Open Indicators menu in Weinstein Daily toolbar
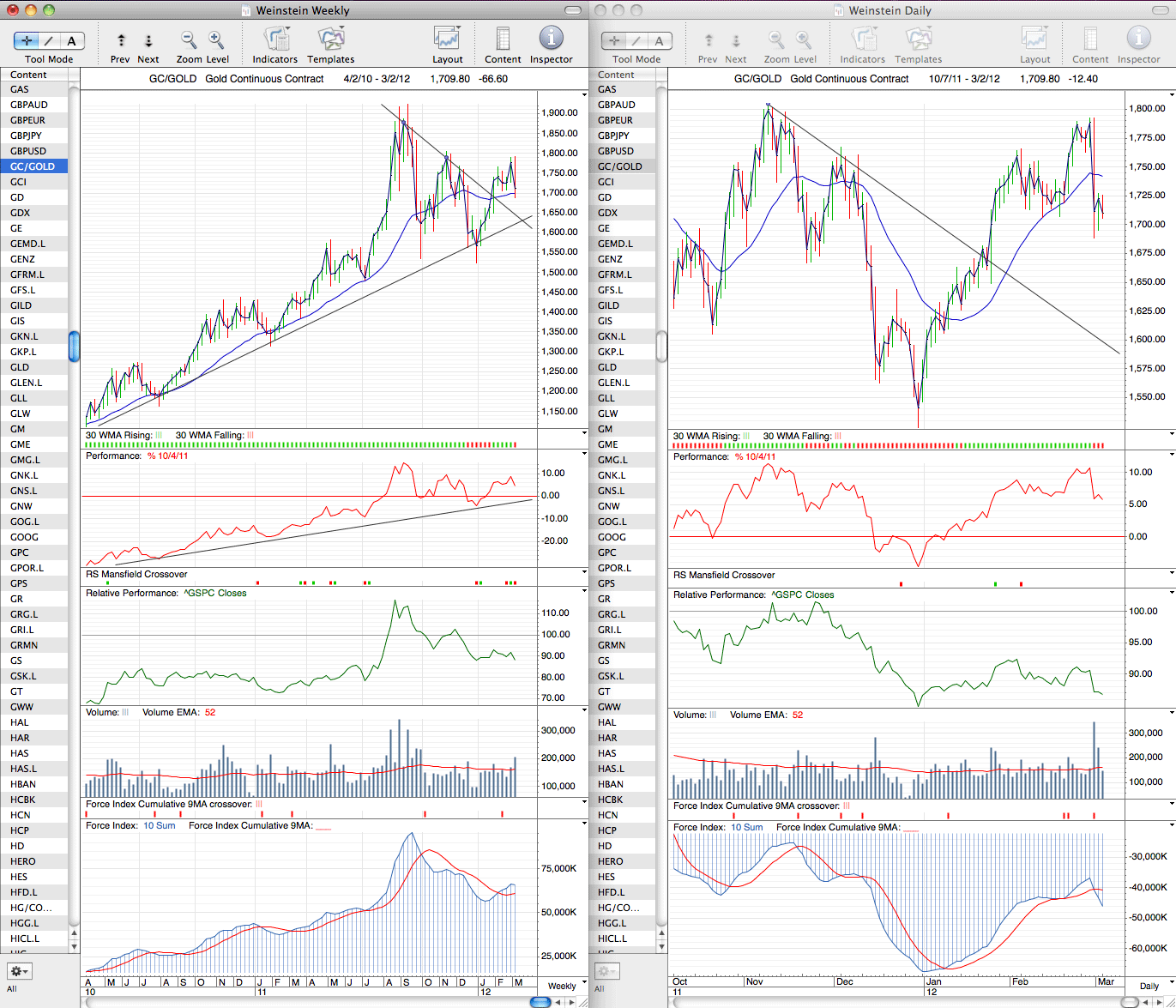The width and height of the screenshot is (1176, 1008). [x=863, y=39]
